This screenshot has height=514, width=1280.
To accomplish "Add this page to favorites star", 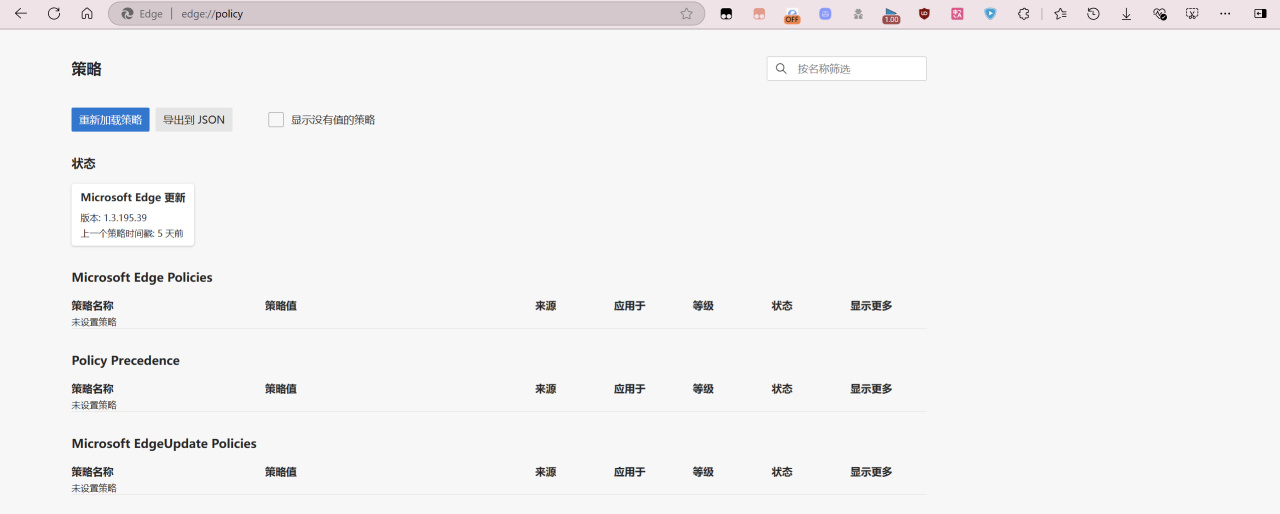I will click(x=686, y=14).
